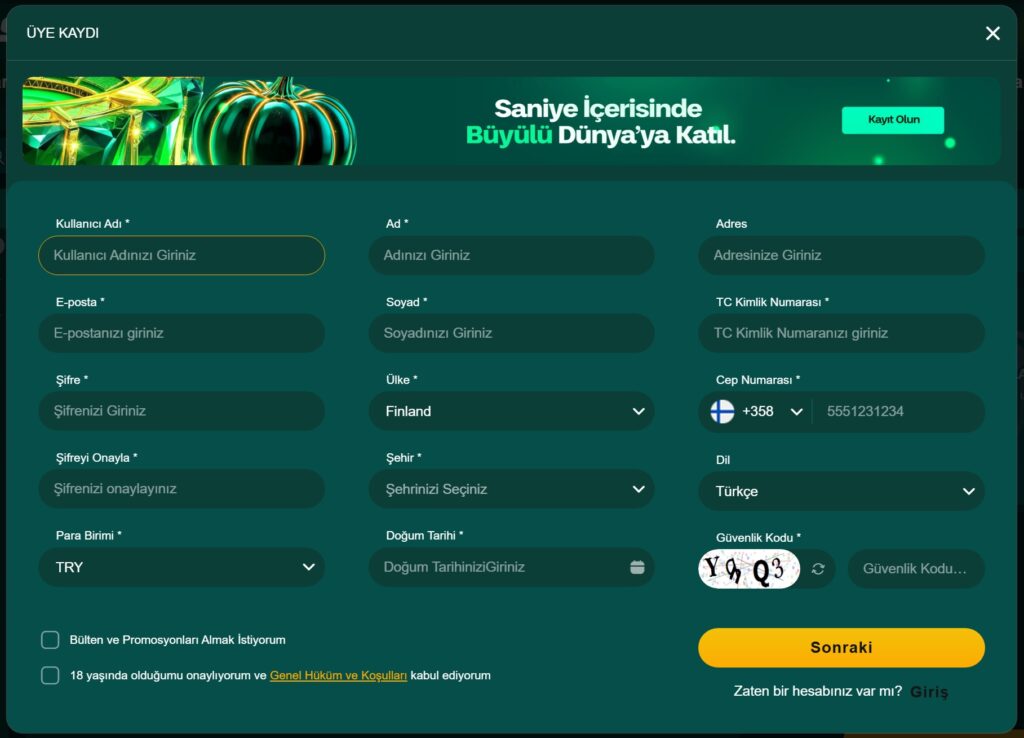1024x738 pixels.
Task: Refresh the security code captcha image
Action: 819,567
